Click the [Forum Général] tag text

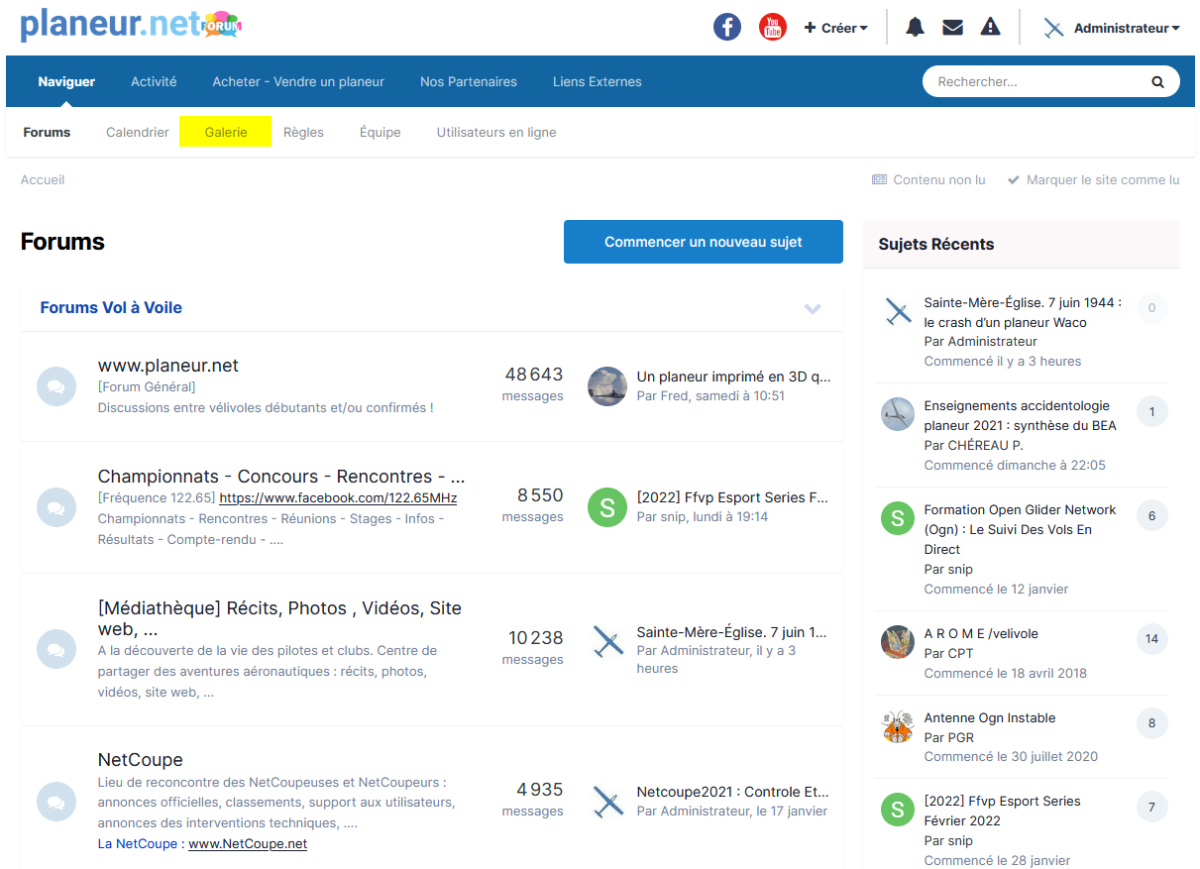pyautogui.click(x=147, y=387)
